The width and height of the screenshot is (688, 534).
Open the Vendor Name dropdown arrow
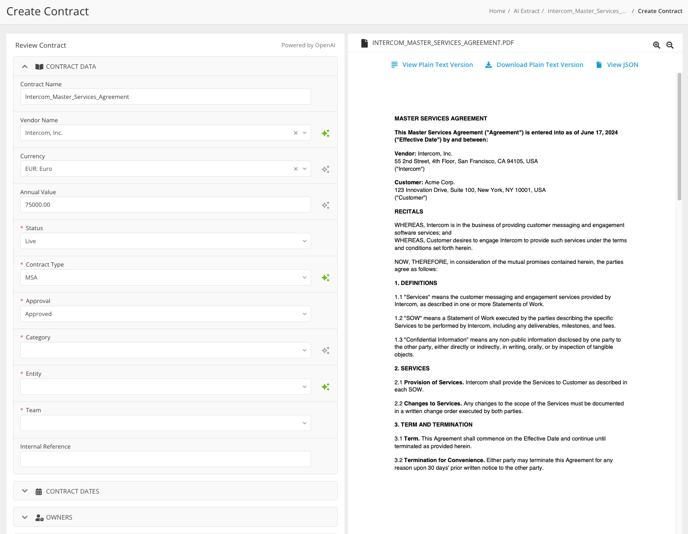[x=305, y=133]
